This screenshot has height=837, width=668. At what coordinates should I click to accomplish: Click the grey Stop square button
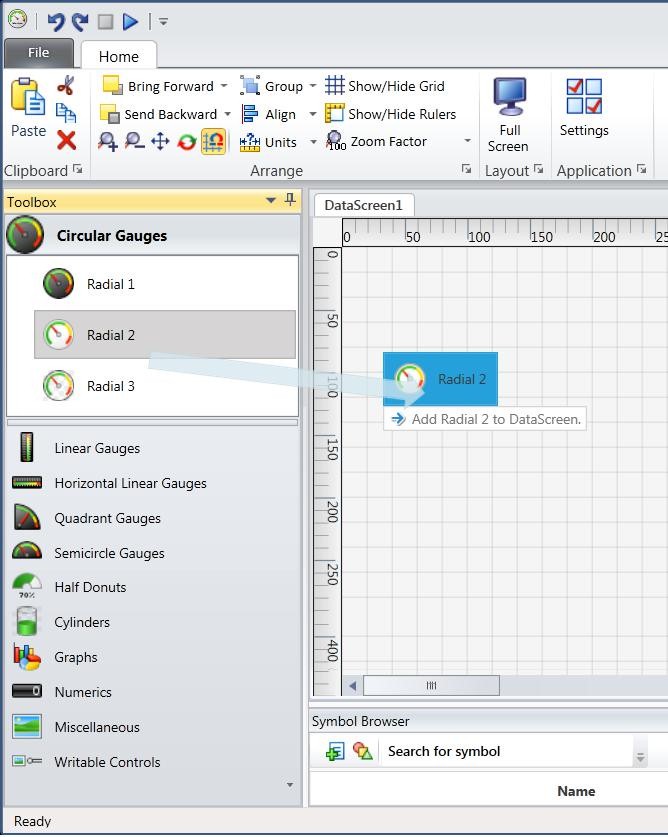(x=105, y=22)
